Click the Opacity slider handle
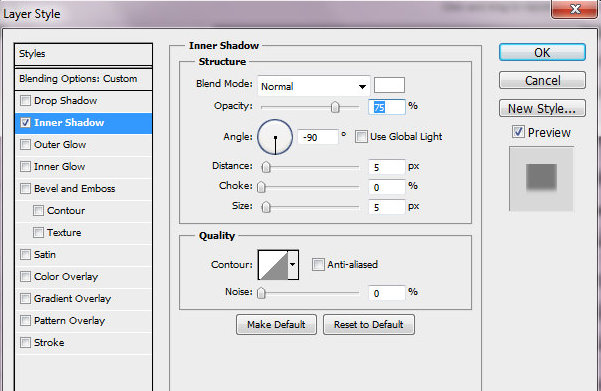 point(335,107)
